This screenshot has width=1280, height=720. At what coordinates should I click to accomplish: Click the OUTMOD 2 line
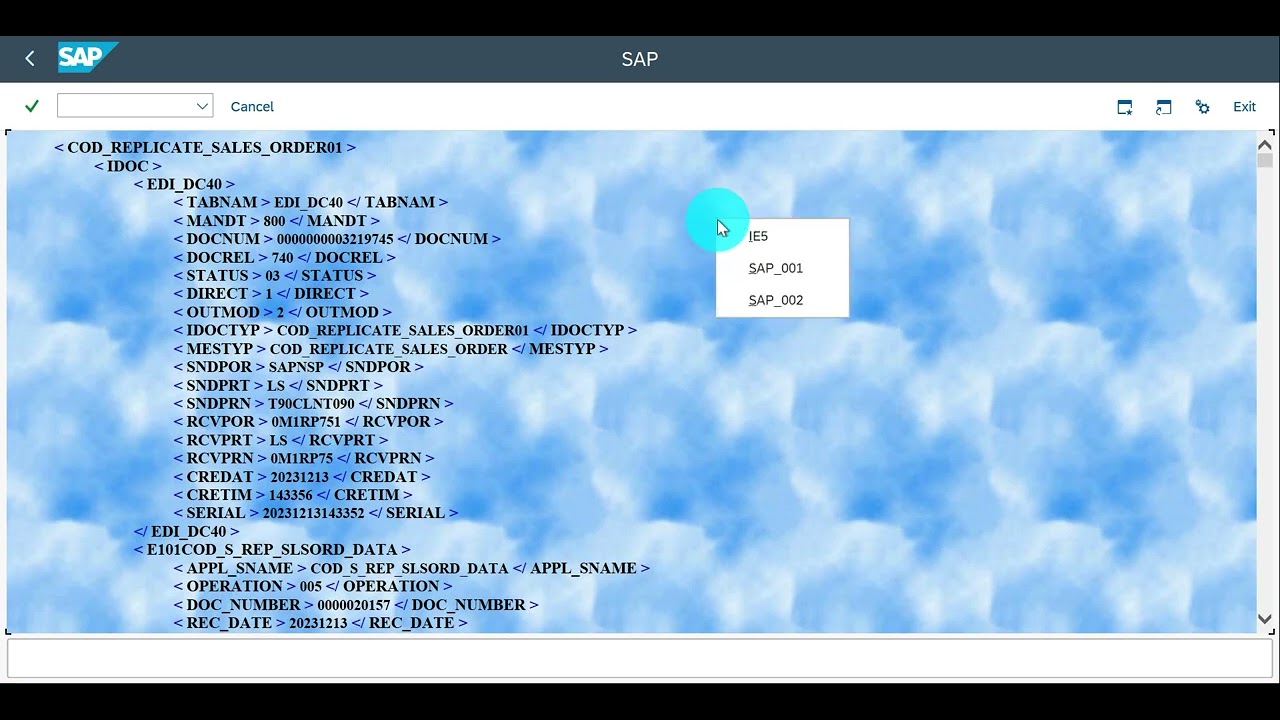click(x=282, y=312)
